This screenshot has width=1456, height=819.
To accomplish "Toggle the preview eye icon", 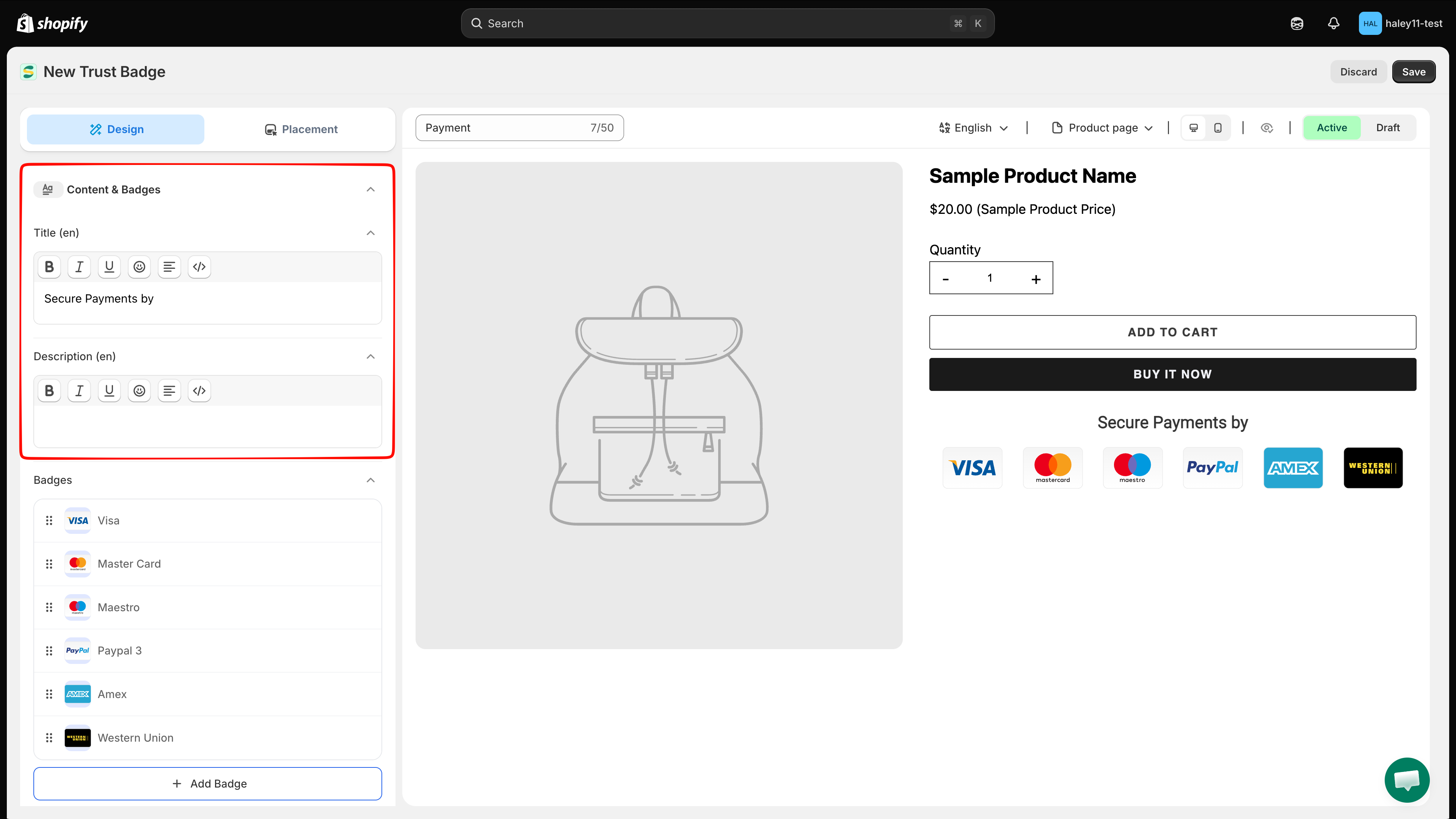I will coord(1267,128).
